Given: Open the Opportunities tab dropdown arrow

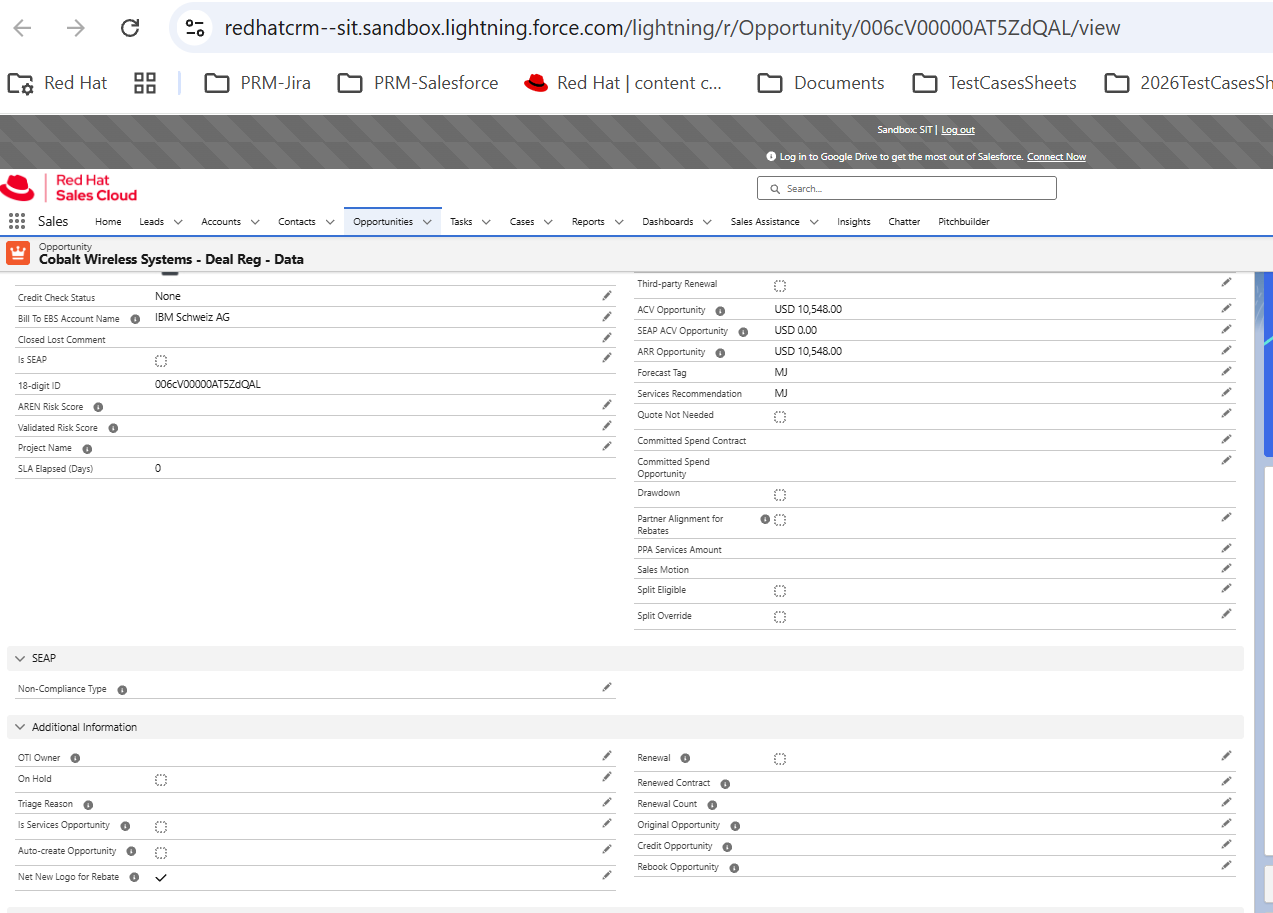Looking at the screenshot, I should (x=427, y=222).
